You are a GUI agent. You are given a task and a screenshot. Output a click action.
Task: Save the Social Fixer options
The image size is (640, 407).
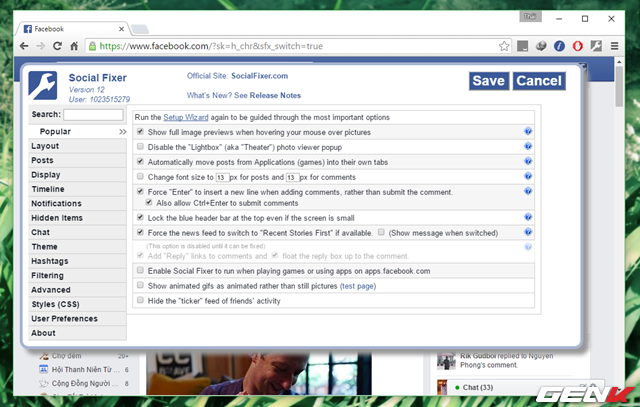(x=489, y=81)
